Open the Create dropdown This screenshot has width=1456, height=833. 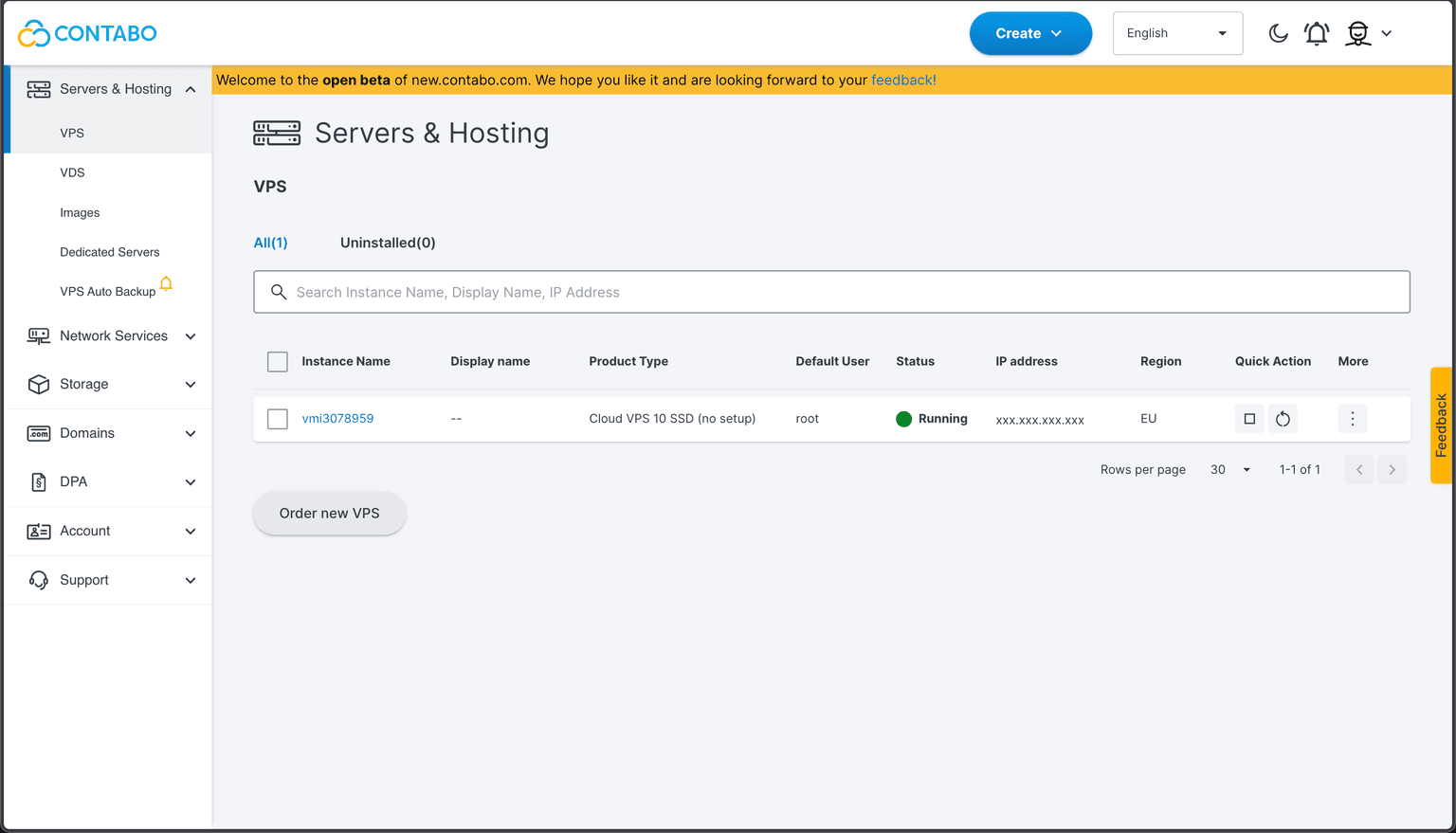point(1030,32)
